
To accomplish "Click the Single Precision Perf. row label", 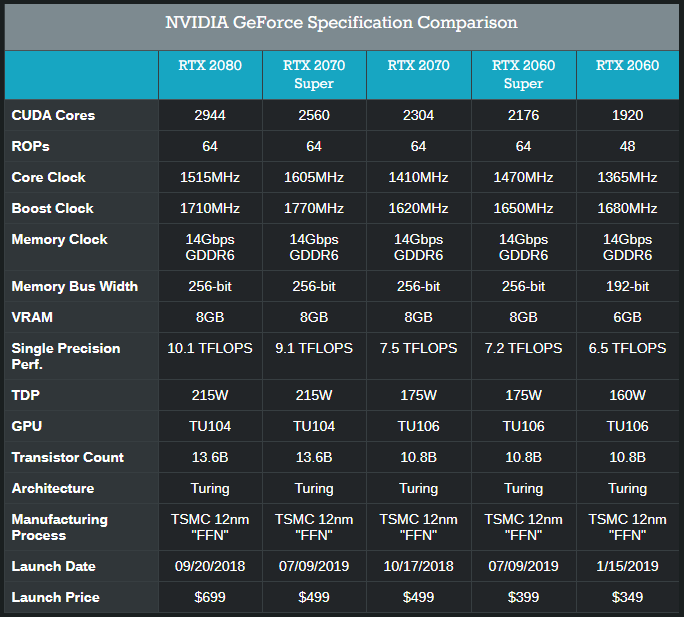I will (x=66, y=356).
